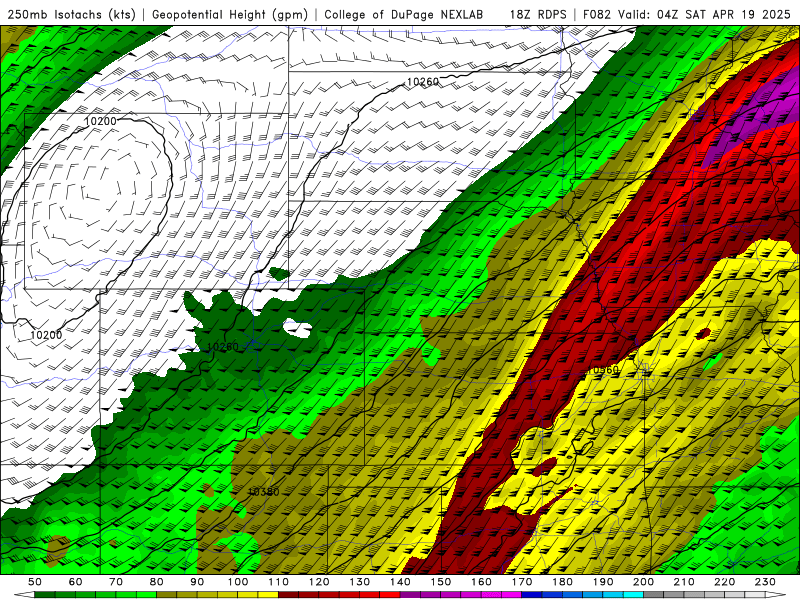Screen dimensions: 800x600
Task: Click the 60 value on the colorbar scale
Action: (75, 582)
